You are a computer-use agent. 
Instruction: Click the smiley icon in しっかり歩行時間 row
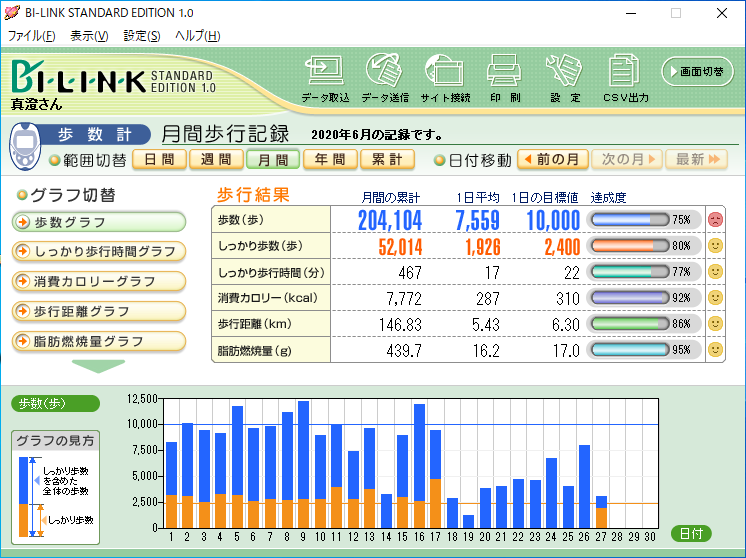coord(715,272)
